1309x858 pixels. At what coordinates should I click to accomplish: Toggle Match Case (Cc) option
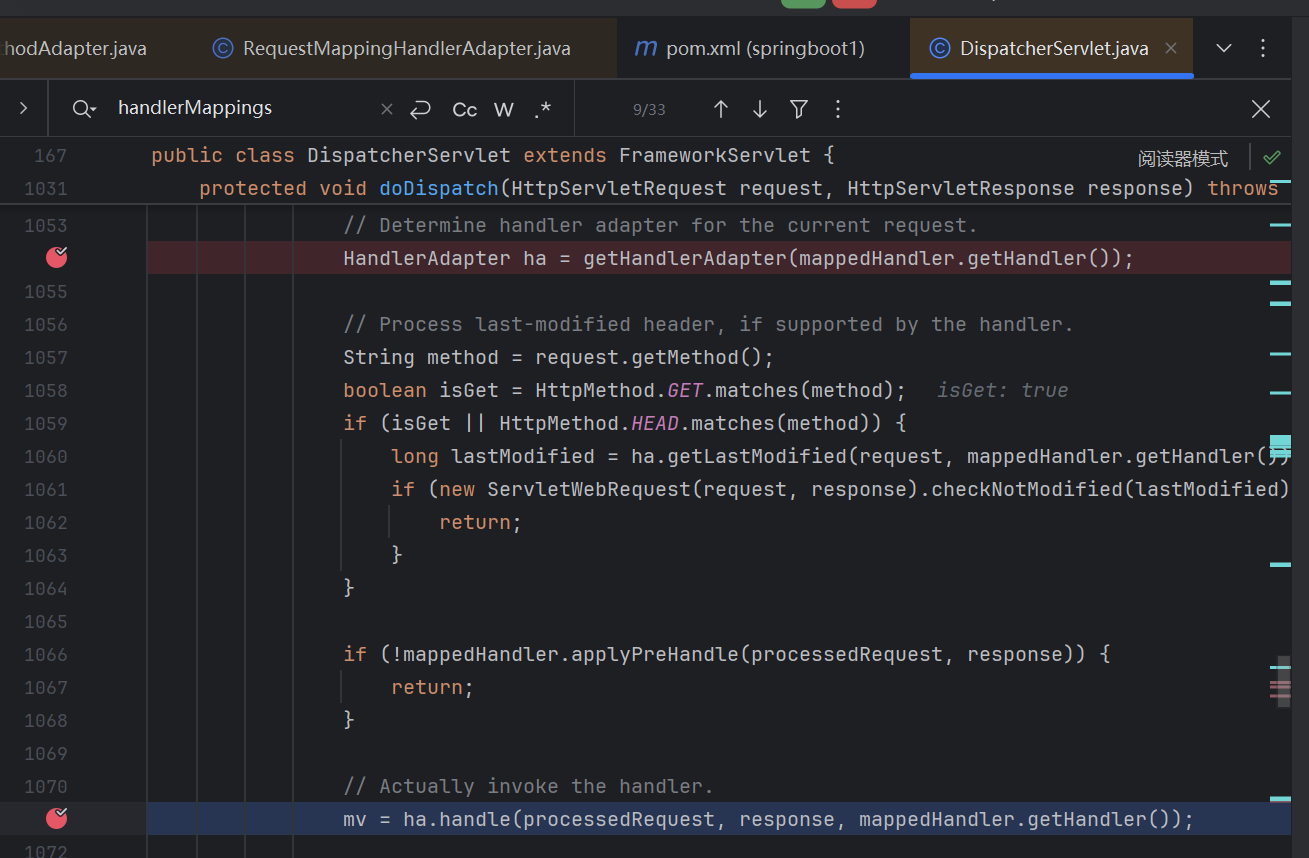pyautogui.click(x=465, y=109)
